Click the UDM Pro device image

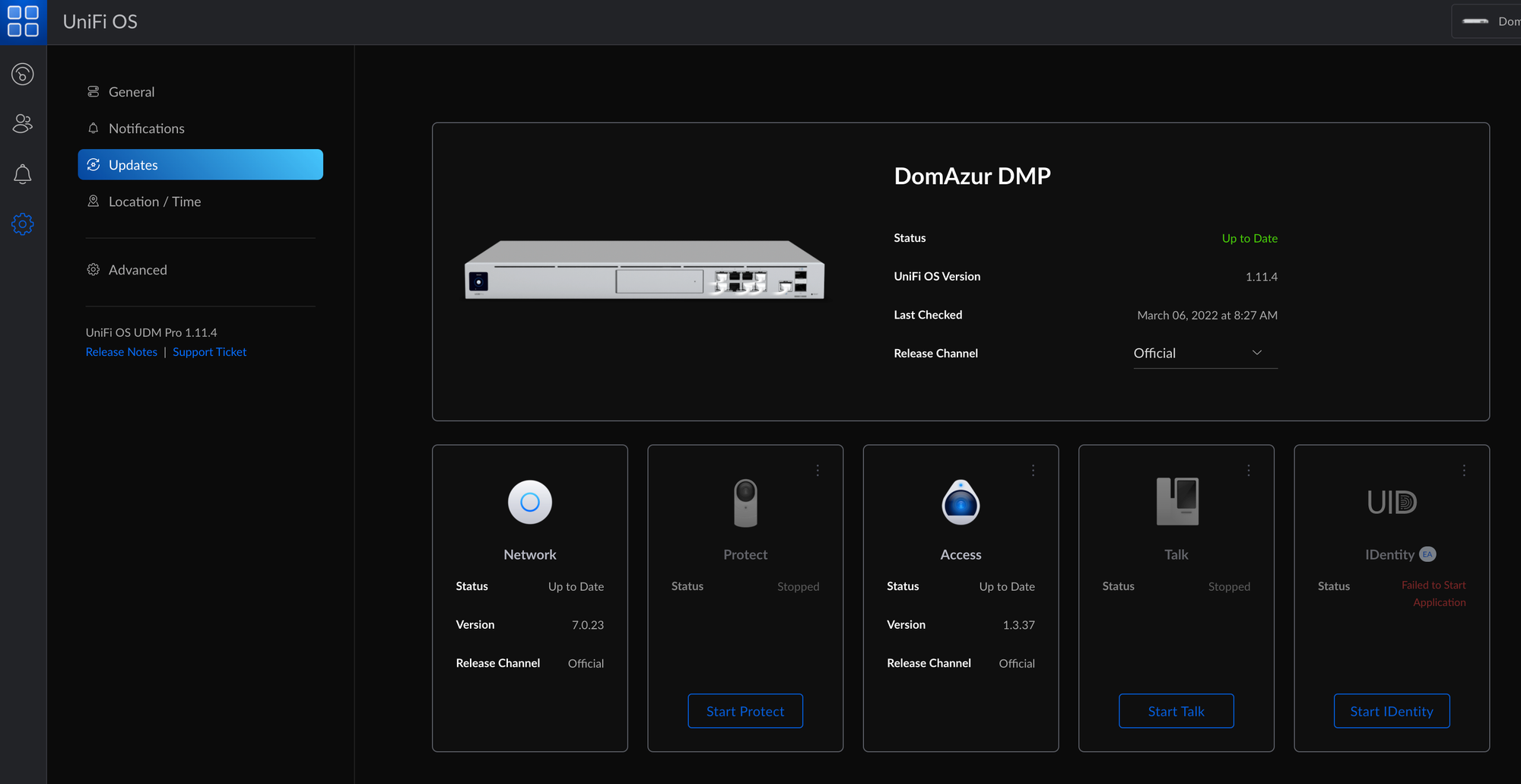pos(644,270)
